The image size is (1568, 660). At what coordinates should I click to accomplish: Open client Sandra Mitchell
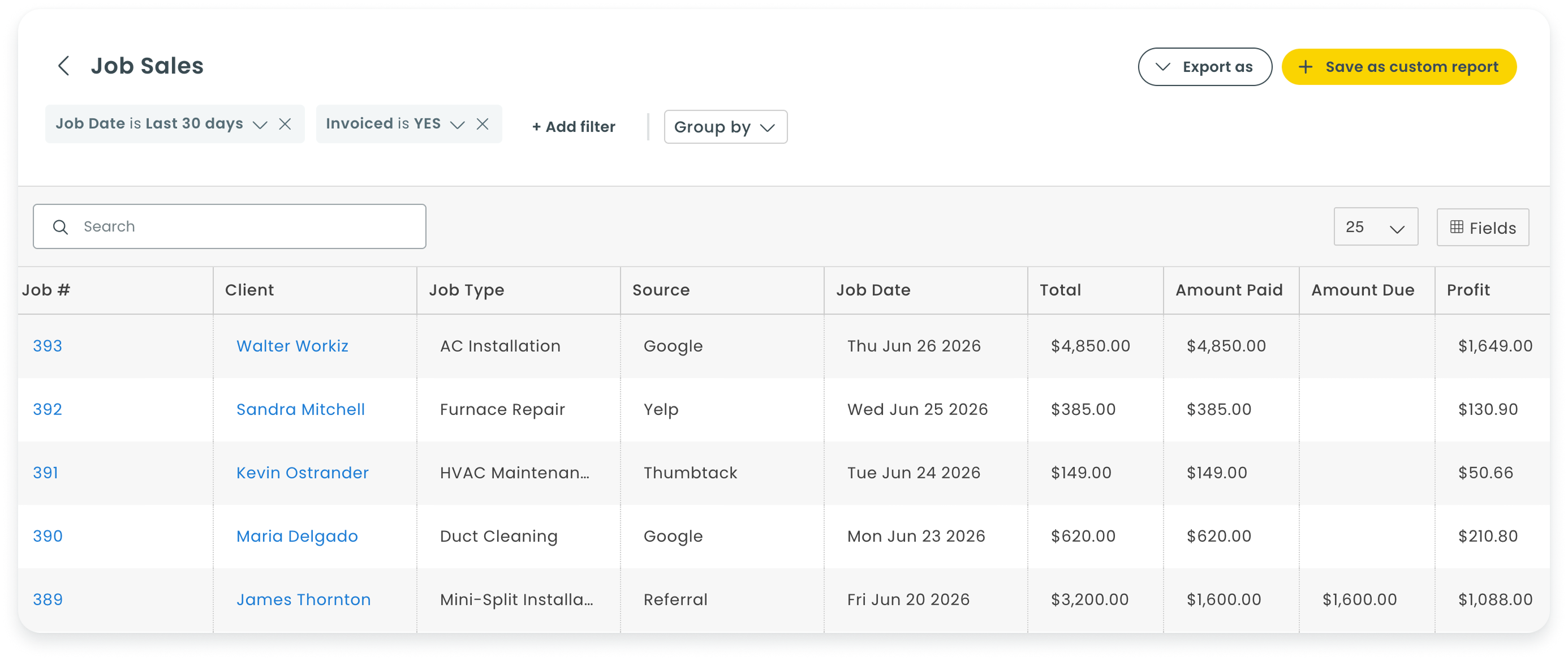301,409
